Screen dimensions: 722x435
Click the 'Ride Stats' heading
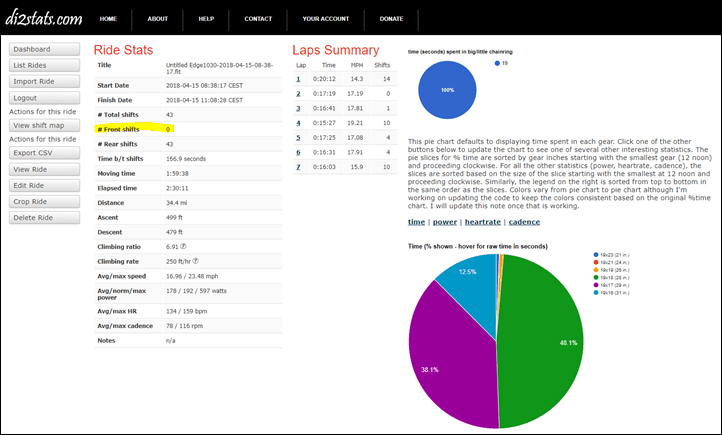[x=123, y=50]
